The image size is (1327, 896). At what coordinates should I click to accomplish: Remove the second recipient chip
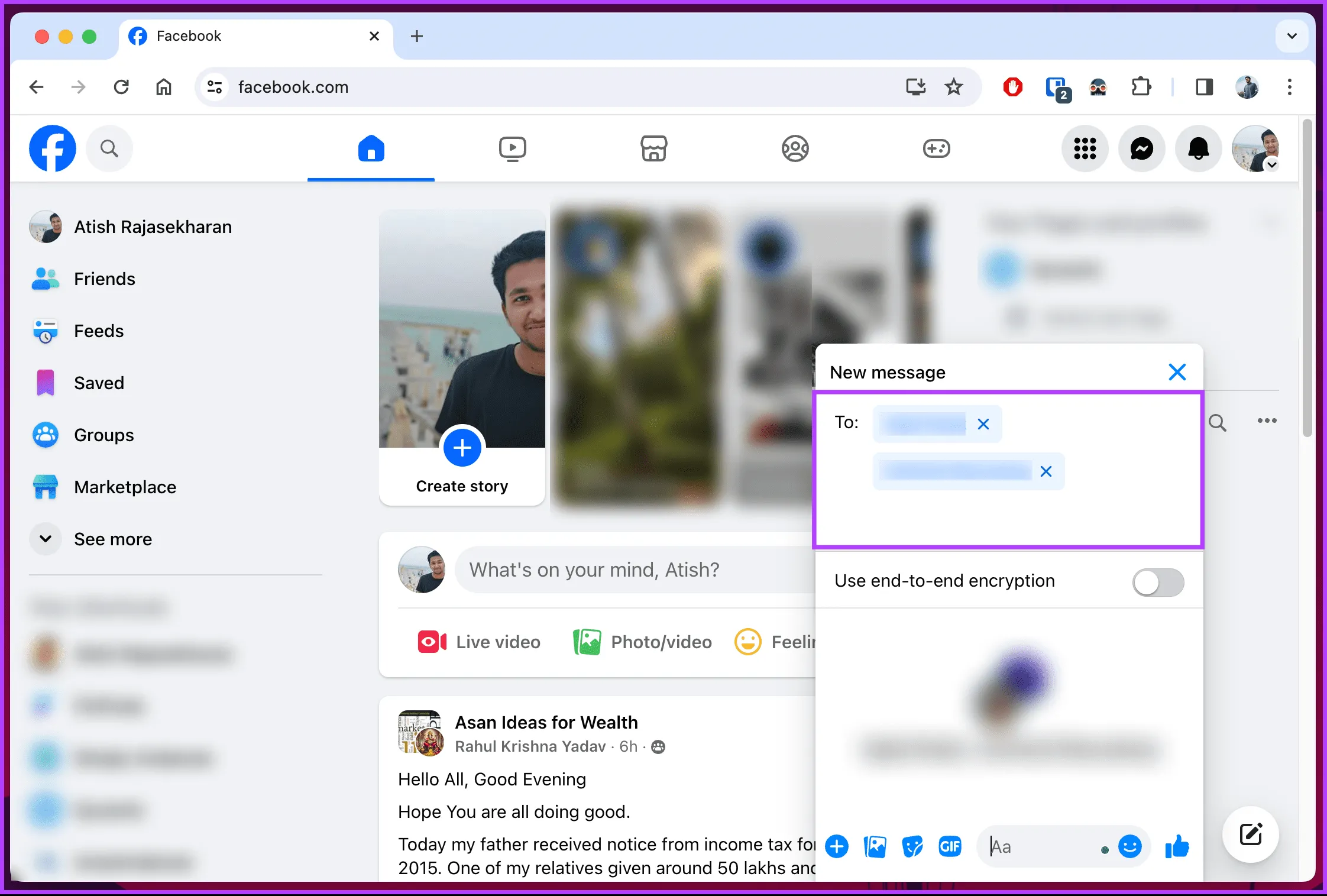tap(1046, 471)
